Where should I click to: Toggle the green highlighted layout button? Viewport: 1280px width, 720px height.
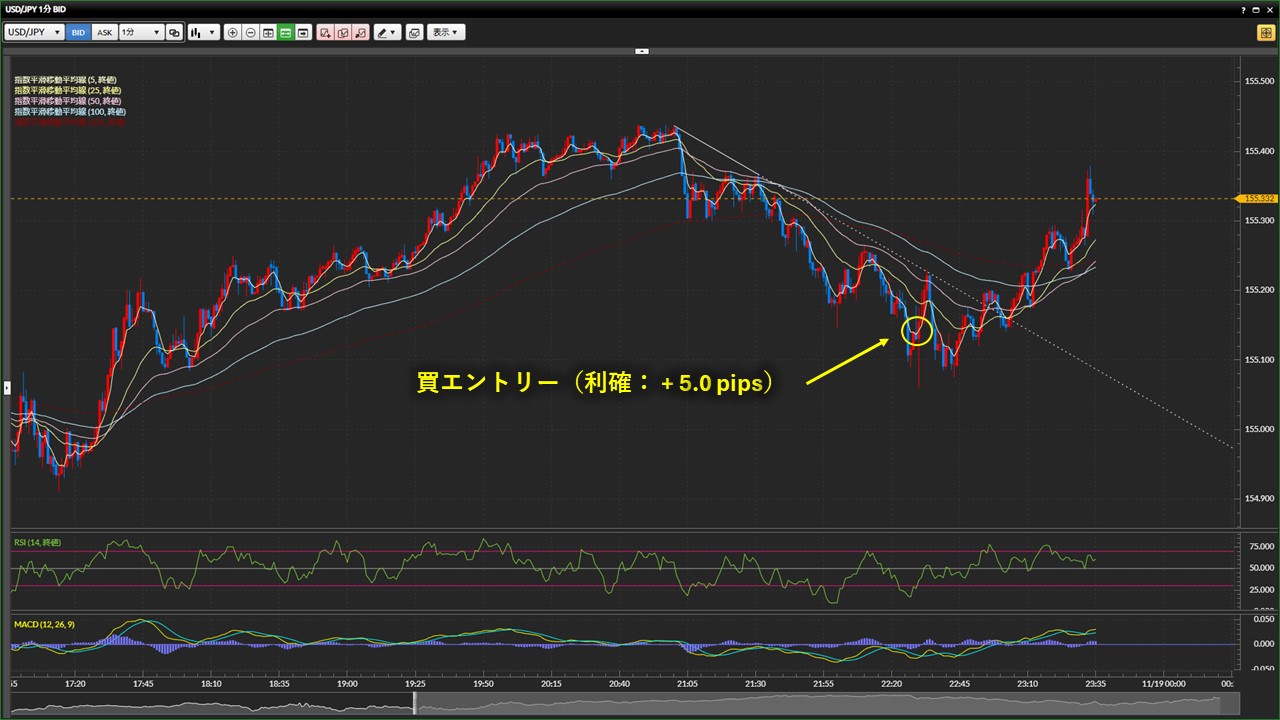[285, 32]
